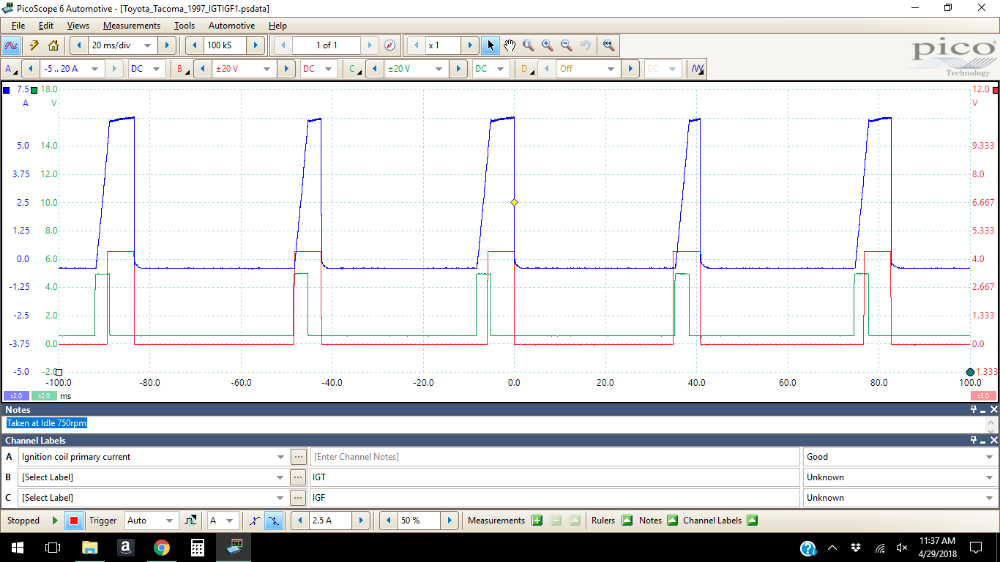
Task: Open the Windows Start menu
Action: (17, 547)
